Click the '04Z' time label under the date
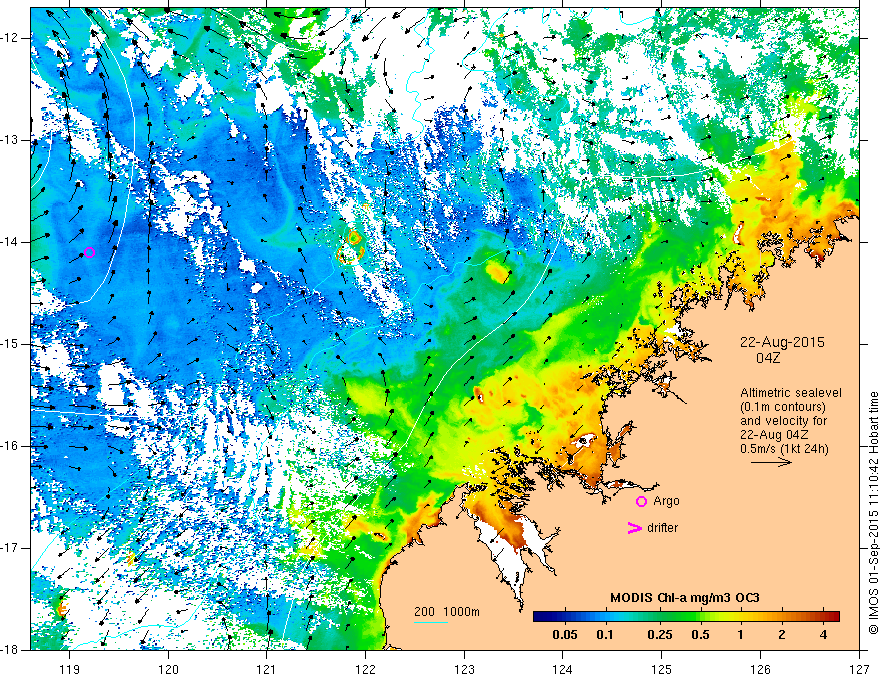 (768, 358)
